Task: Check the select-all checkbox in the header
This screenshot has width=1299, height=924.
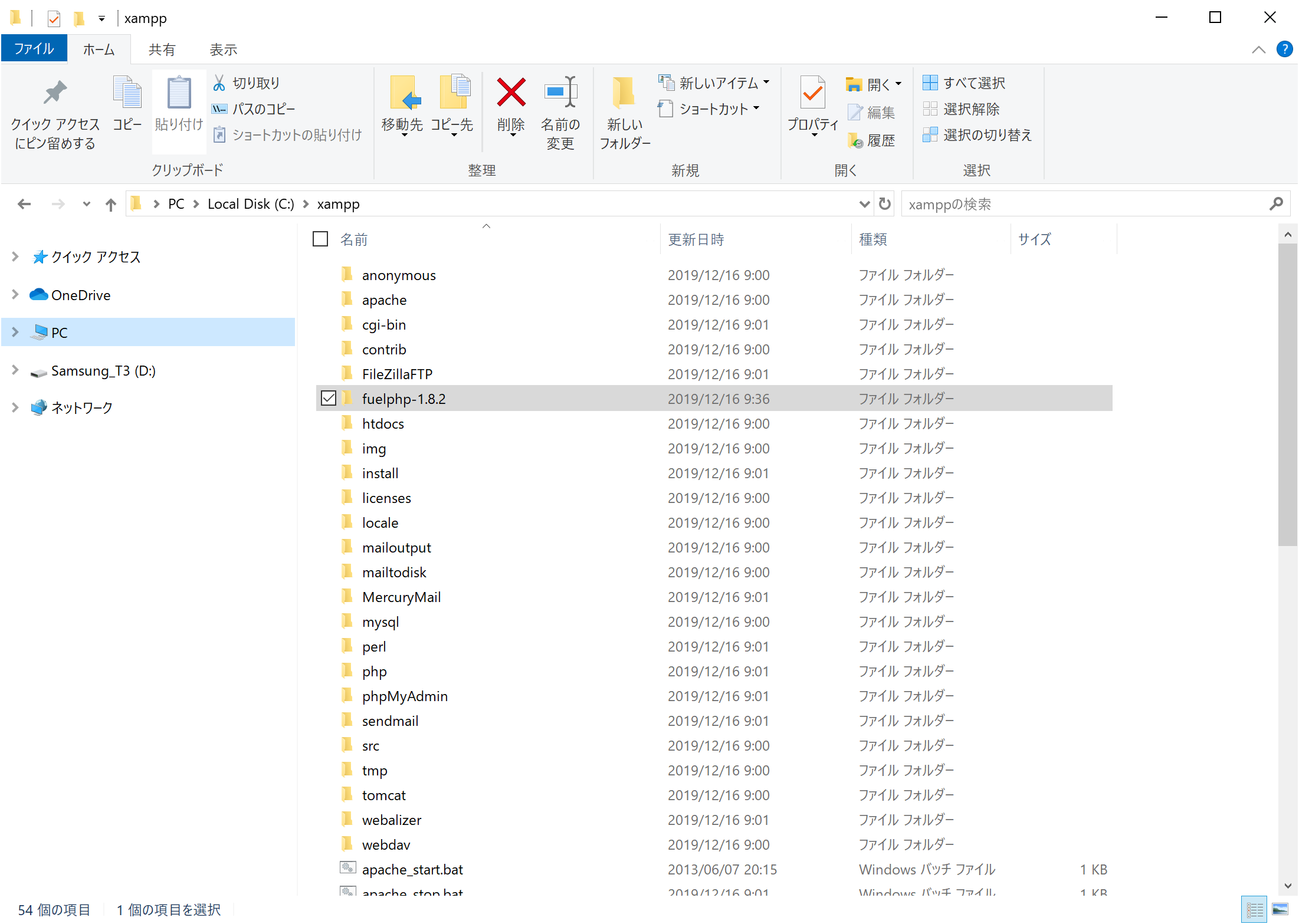Action: point(320,239)
